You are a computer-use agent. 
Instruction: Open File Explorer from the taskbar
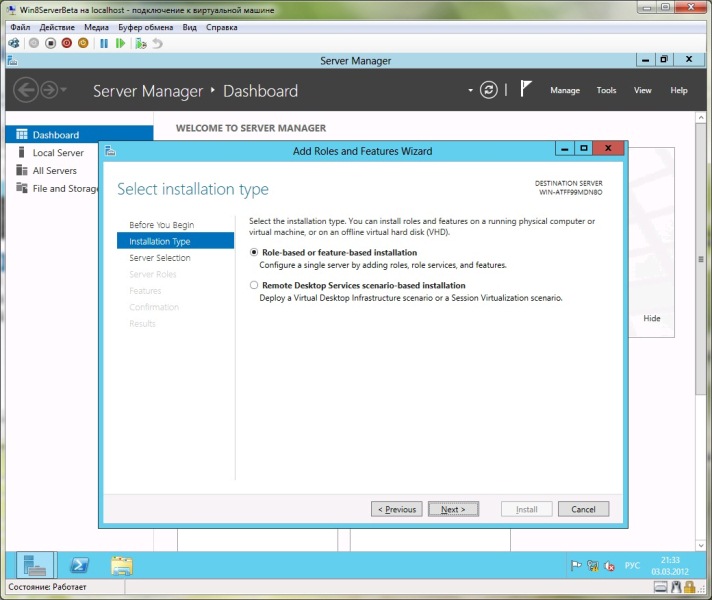122,566
